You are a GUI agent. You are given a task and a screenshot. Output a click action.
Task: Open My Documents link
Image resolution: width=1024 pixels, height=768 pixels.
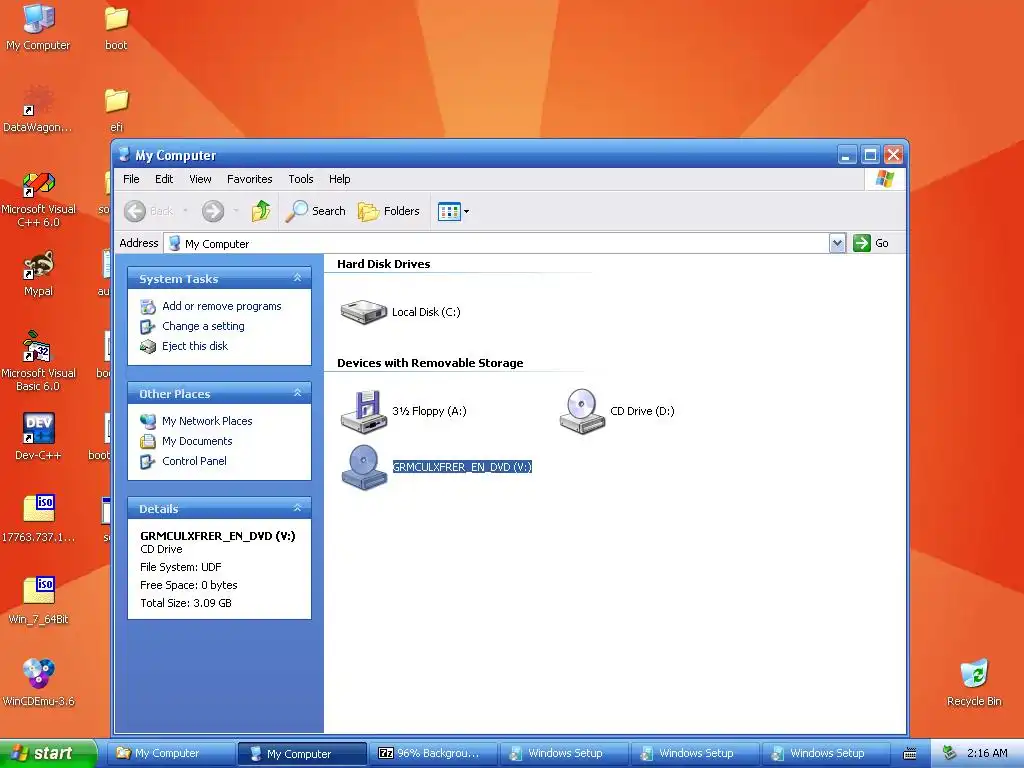coord(197,441)
